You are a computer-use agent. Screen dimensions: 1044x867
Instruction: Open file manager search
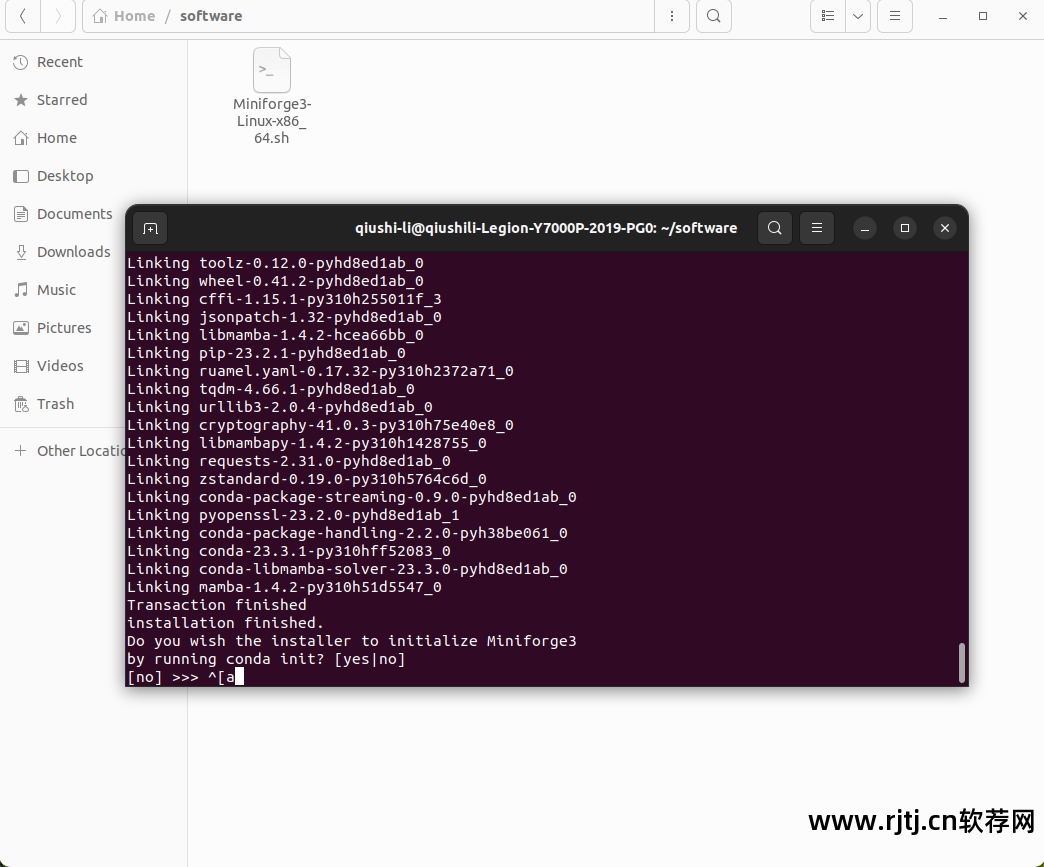tap(714, 16)
